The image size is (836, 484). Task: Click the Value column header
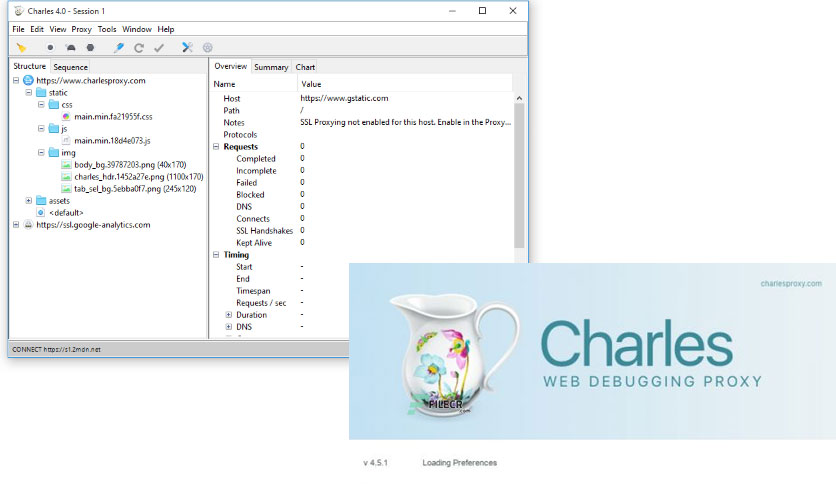(x=405, y=84)
